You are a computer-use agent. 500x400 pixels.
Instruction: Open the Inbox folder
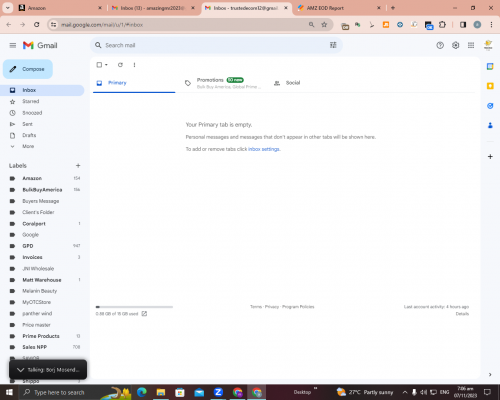(42, 90)
